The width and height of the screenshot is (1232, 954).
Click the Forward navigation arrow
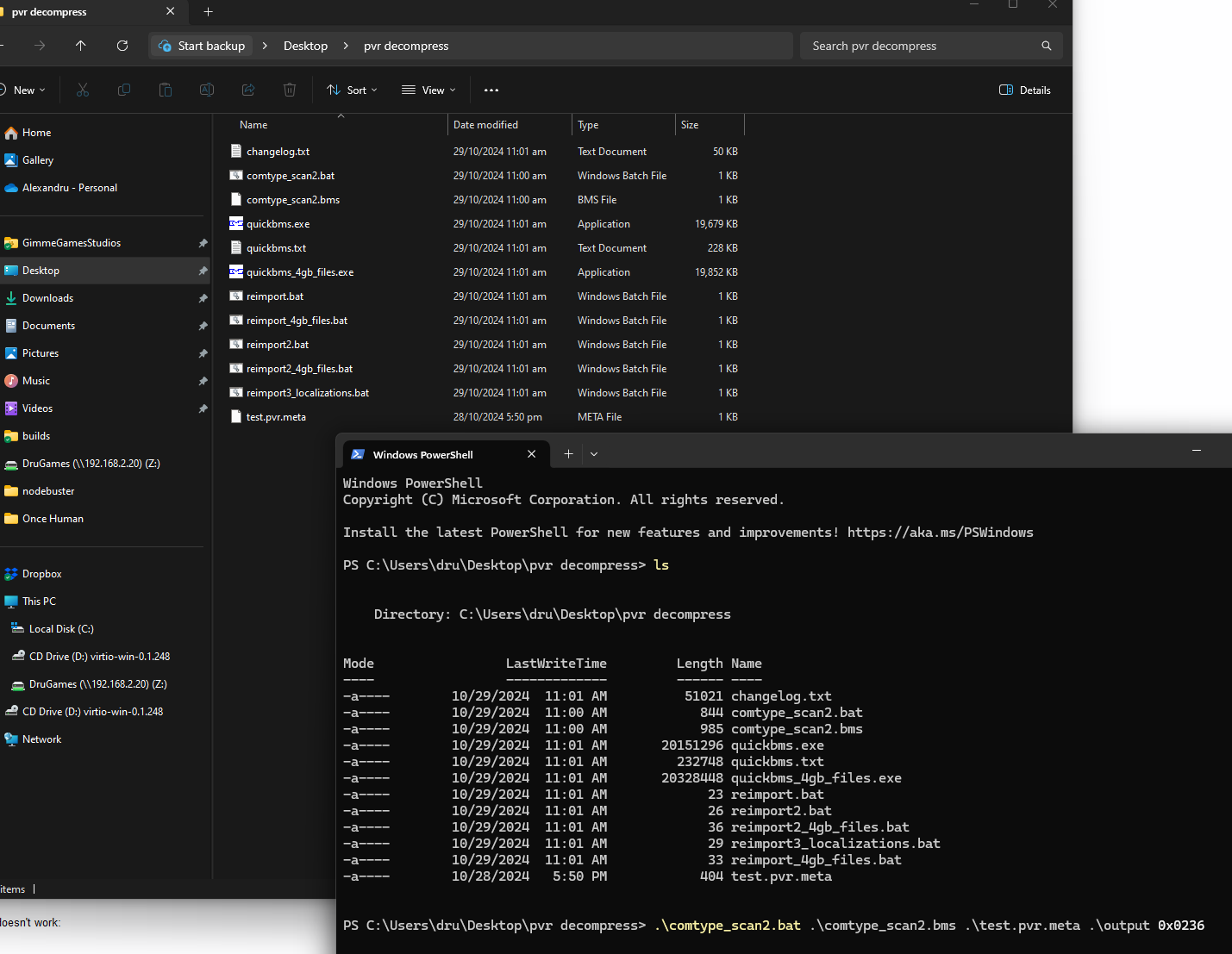pyautogui.click(x=40, y=46)
